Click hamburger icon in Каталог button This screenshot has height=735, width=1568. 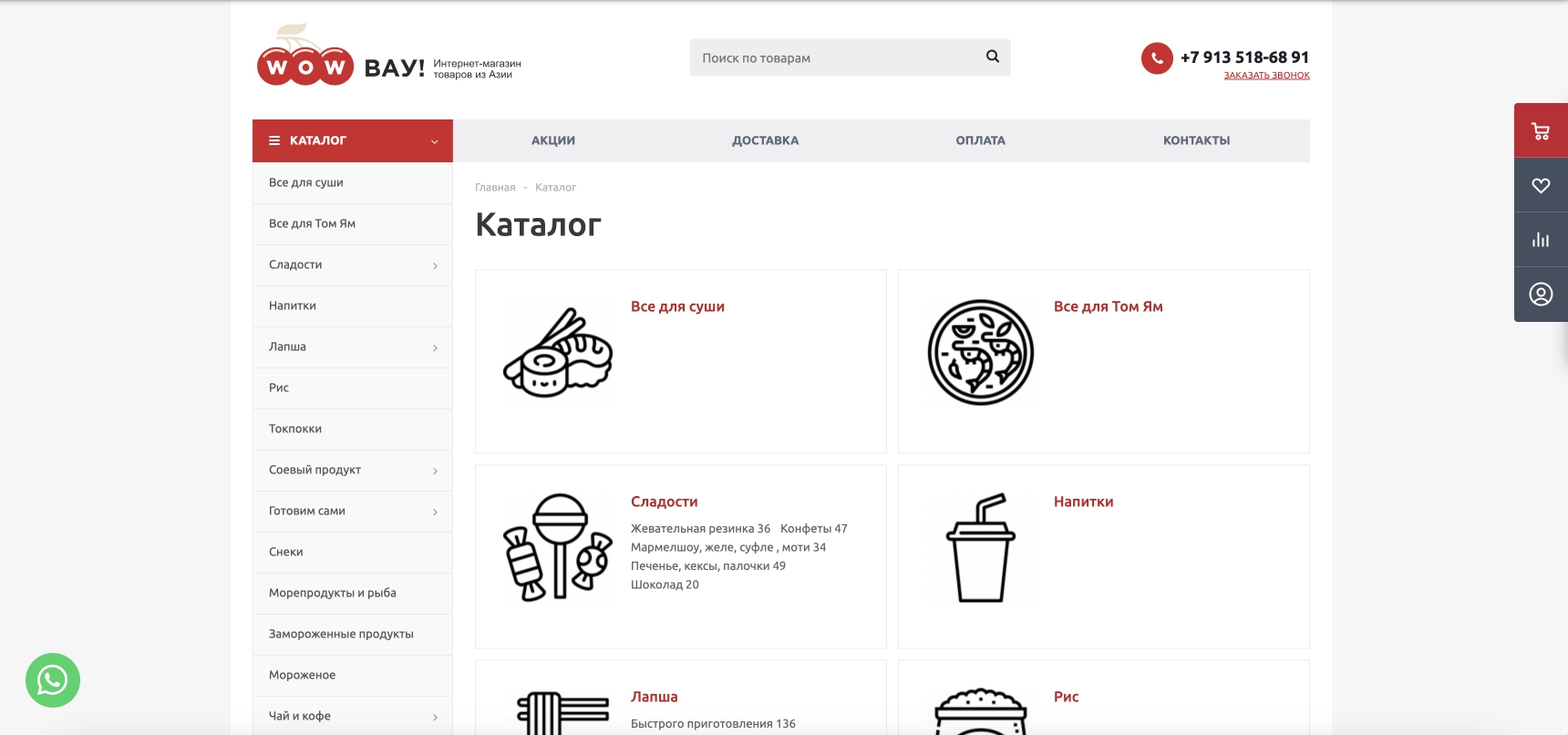274,140
